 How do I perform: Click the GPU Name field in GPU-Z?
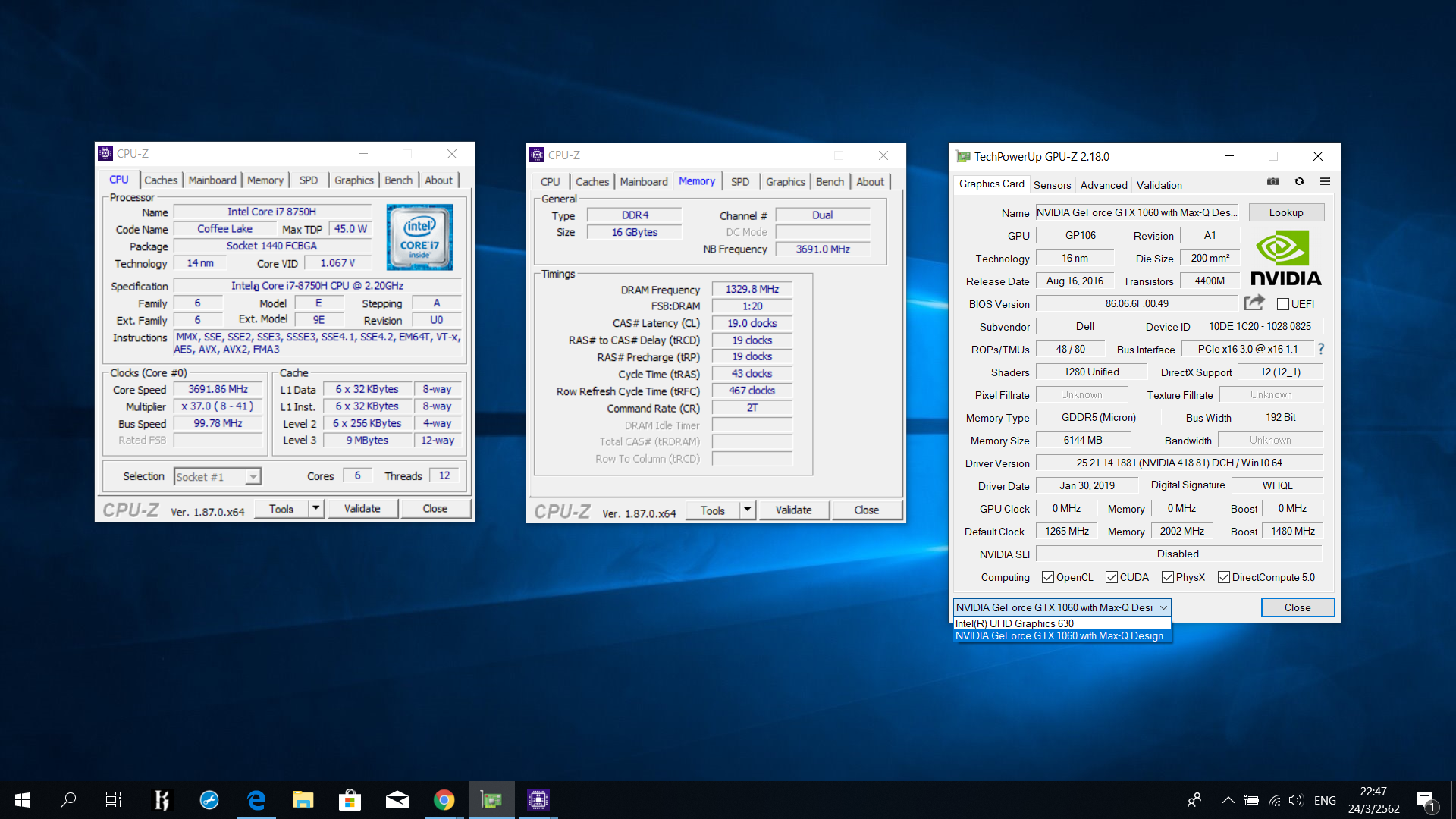click(x=1137, y=212)
